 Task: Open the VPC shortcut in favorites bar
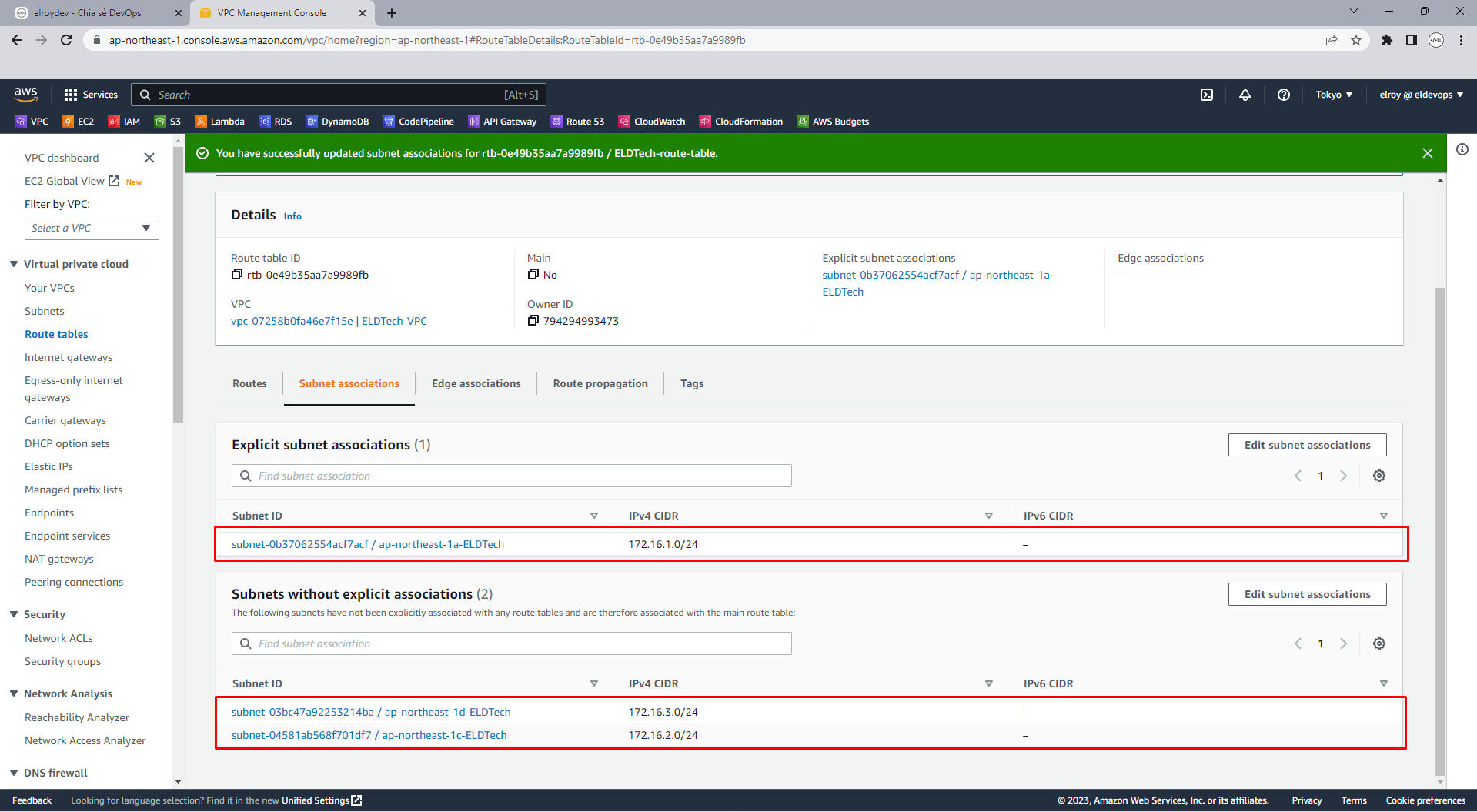[32, 122]
